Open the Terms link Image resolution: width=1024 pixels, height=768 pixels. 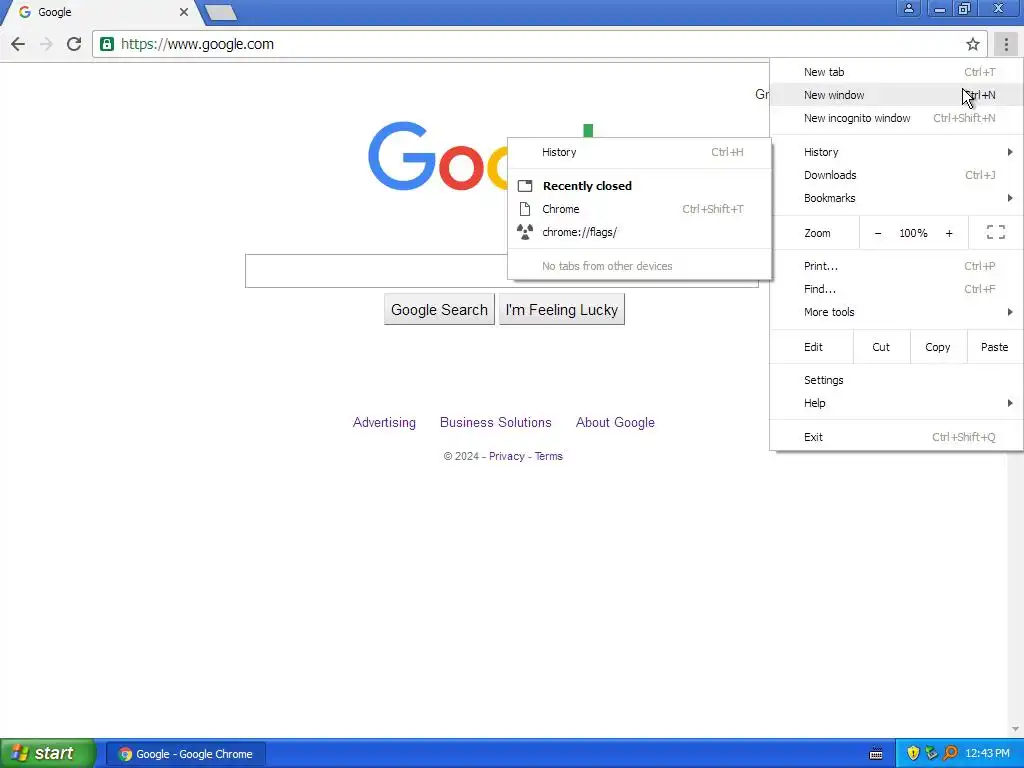(549, 456)
